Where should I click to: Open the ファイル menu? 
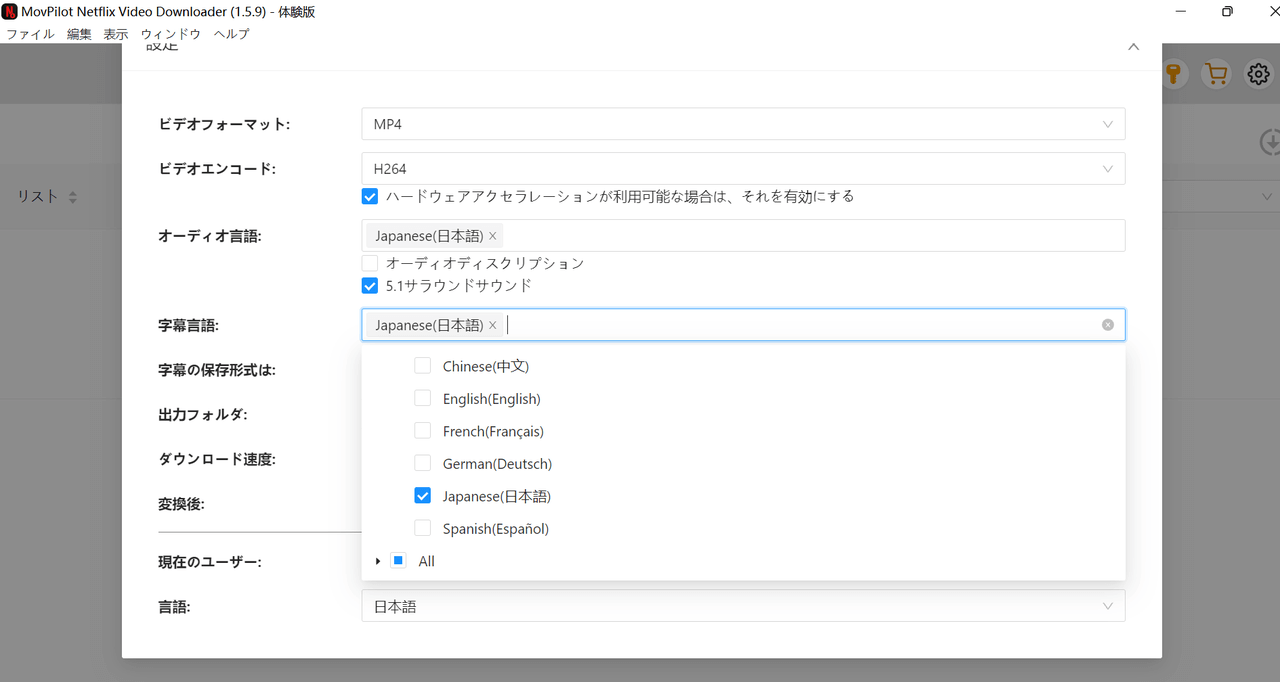(30, 34)
